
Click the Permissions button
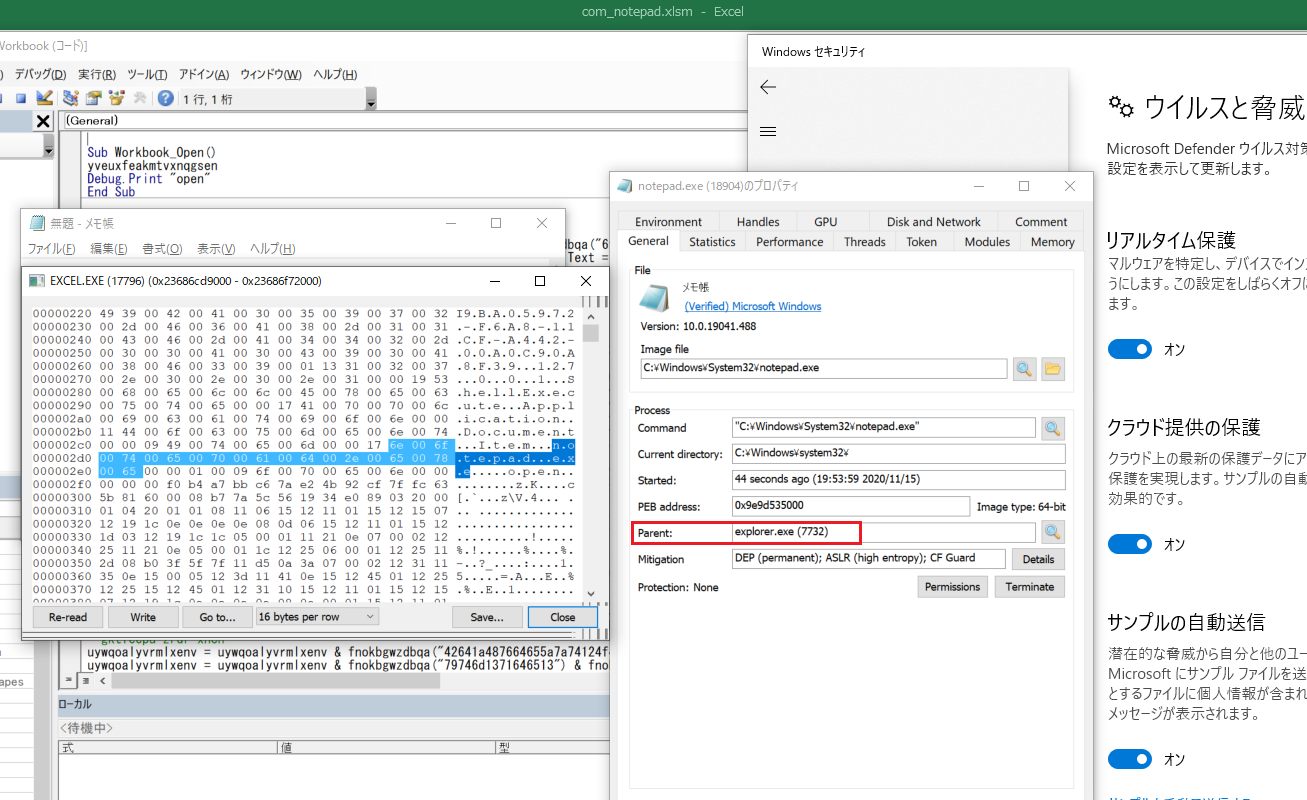tap(952, 587)
